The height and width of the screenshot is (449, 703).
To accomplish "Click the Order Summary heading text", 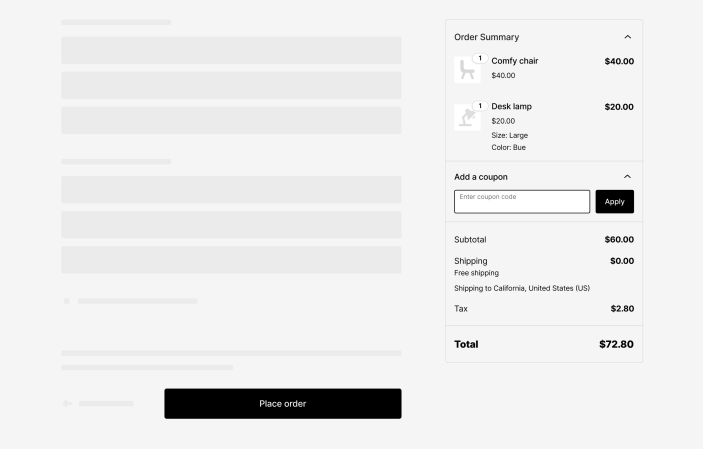I will 487,37.
